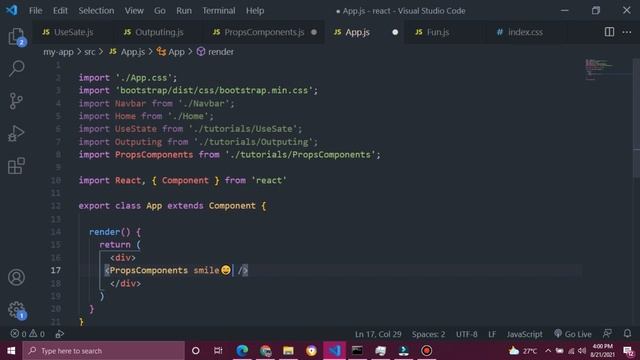Select the App class breadcrumb
Image resolution: width=640 pixels, height=360 pixels.
(171, 52)
